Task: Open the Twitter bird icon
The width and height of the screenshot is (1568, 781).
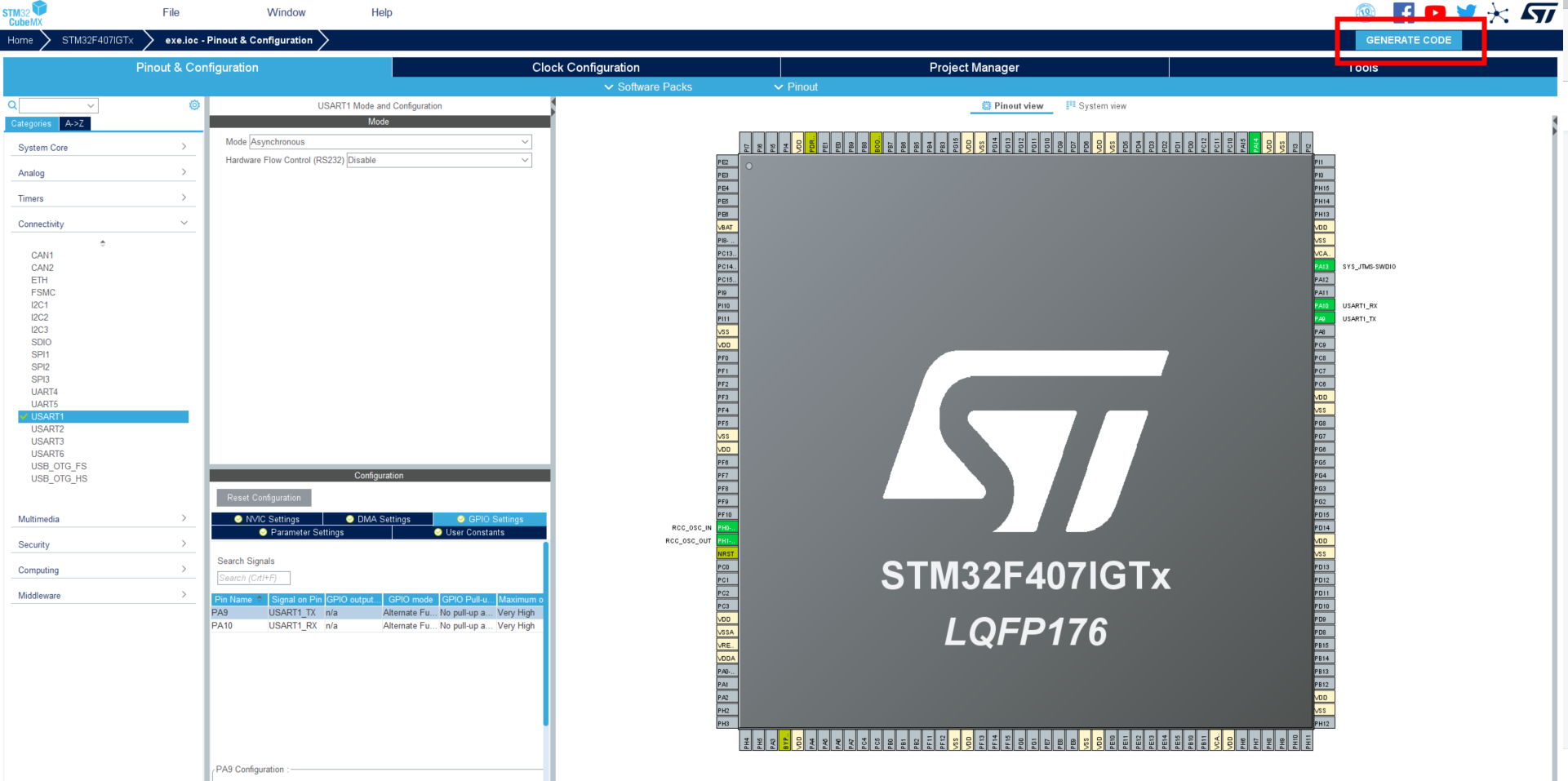Action: pos(1466,12)
